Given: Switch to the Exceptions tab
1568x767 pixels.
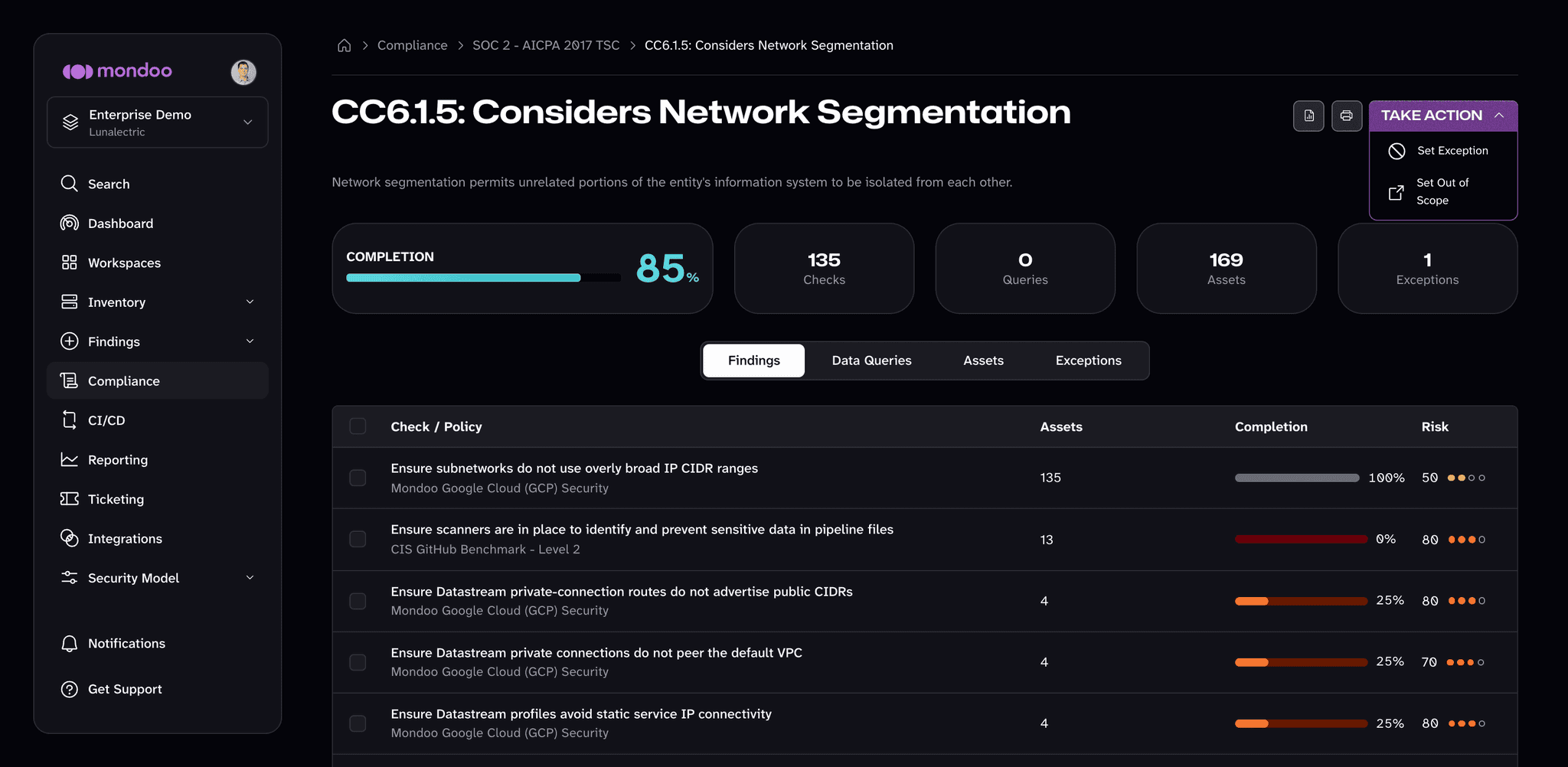Looking at the screenshot, I should pos(1088,361).
